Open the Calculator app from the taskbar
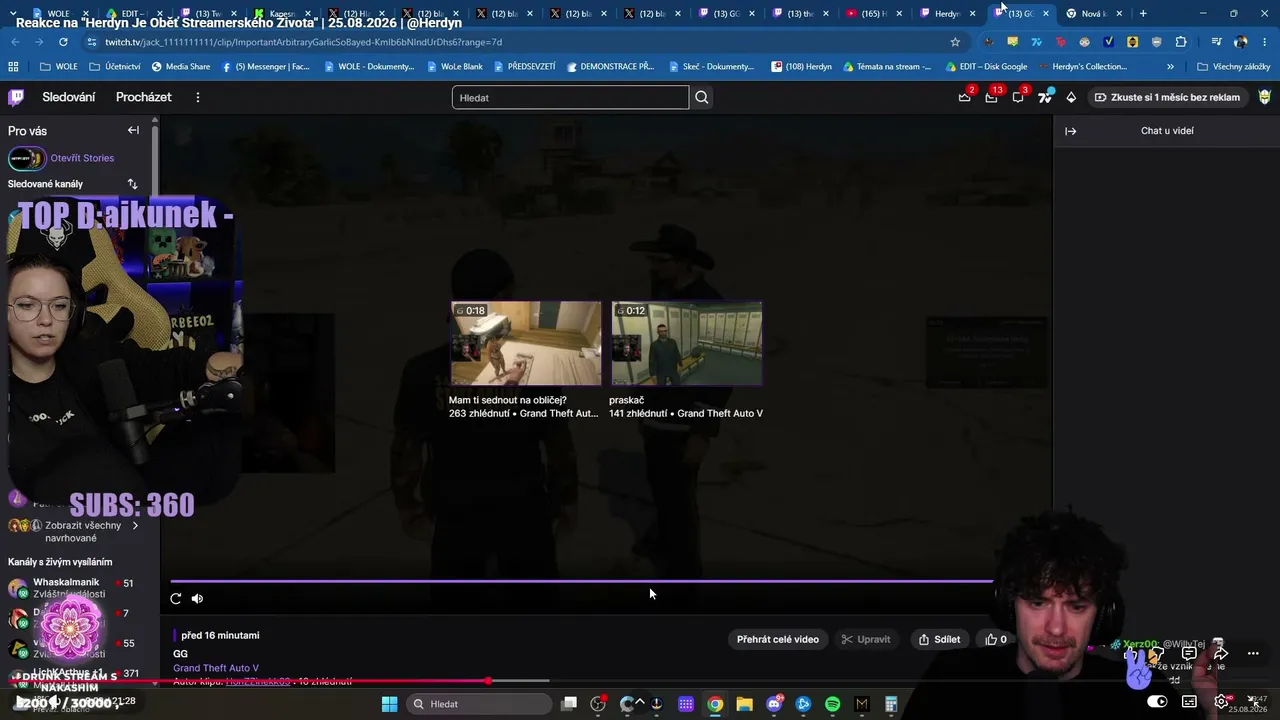This screenshot has height=720, width=1280. [x=891, y=704]
